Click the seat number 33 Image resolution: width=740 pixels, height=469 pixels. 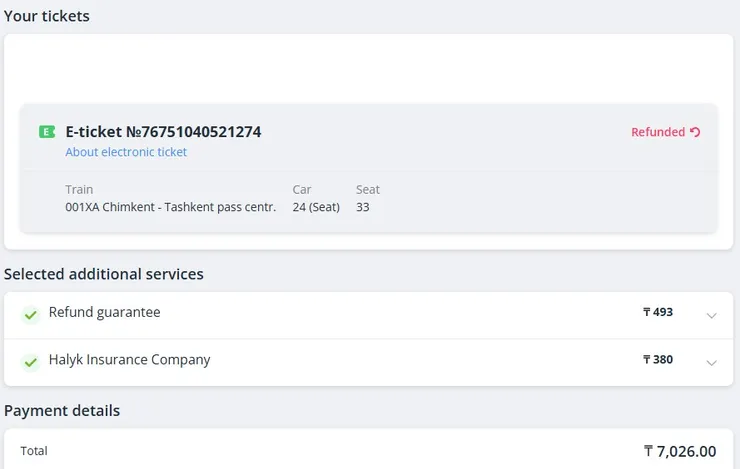363,207
